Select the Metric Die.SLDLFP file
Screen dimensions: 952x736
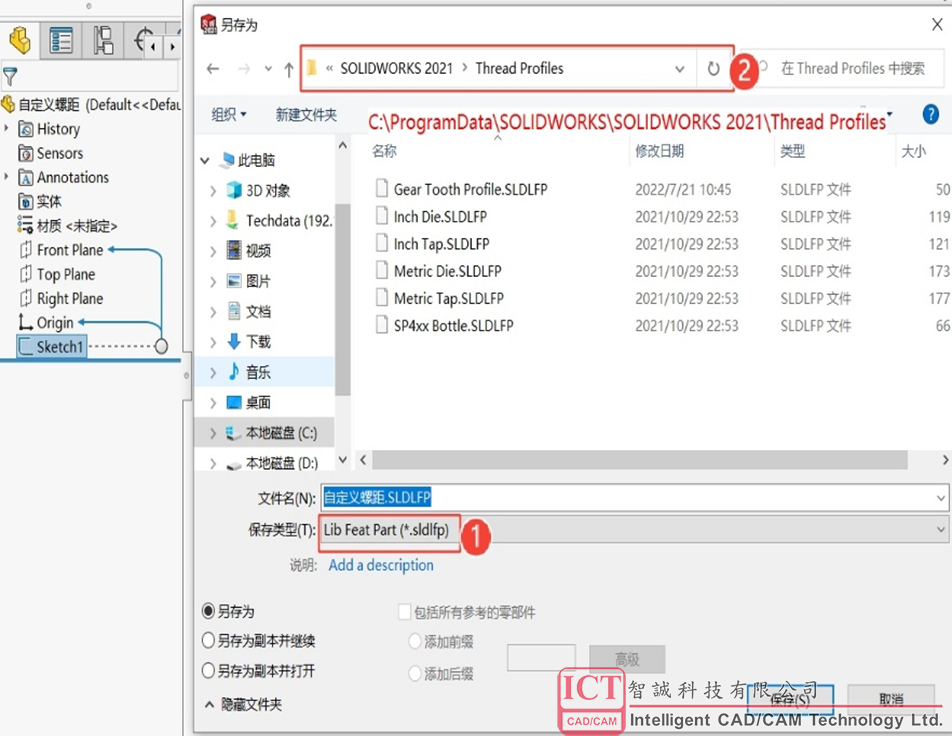click(x=447, y=271)
